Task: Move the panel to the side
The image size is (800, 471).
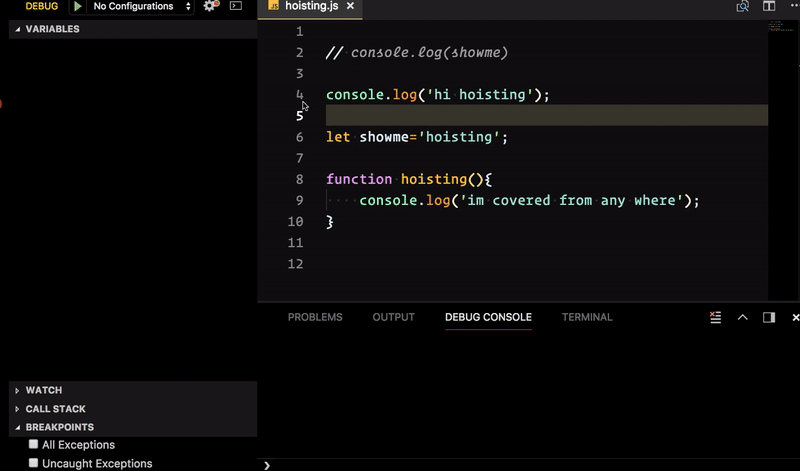Action: pyautogui.click(x=769, y=317)
